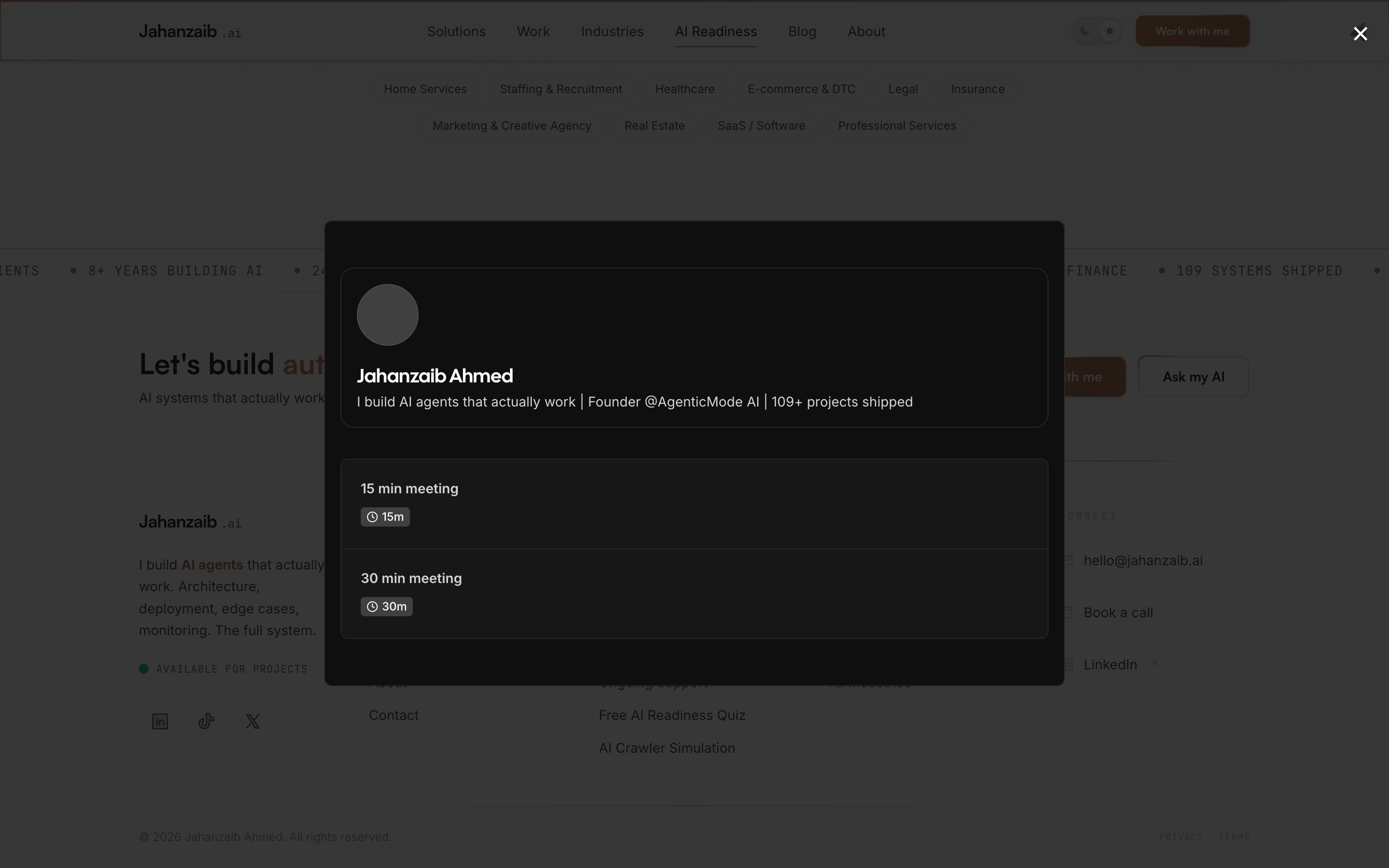This screenshot has height=868, width=1389.
Task: Click the 30m clock duration badge
Action: tap(386, 606)
